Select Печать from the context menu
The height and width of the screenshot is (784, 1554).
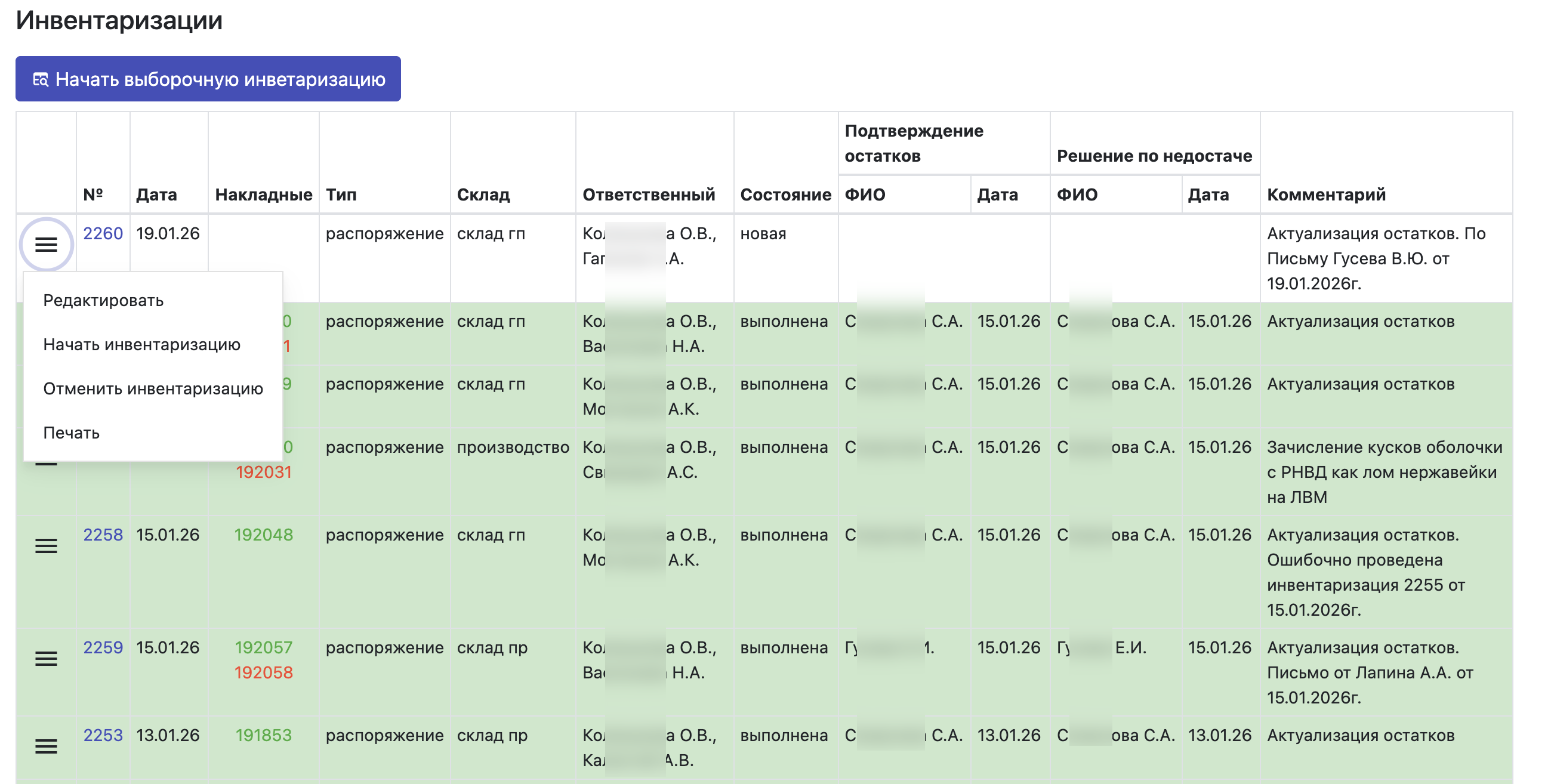coord(71,433)
